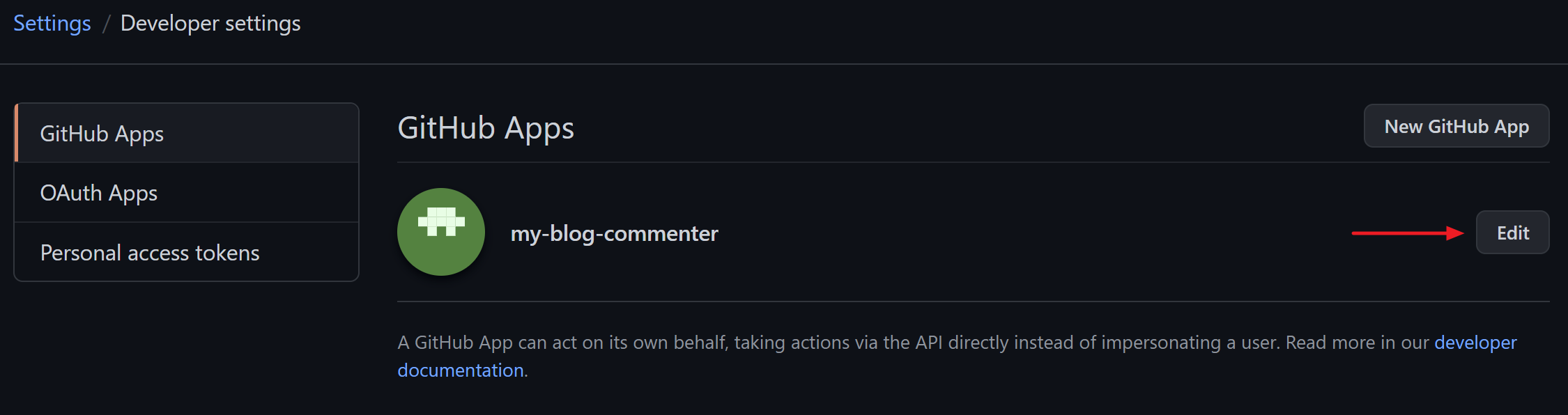
Task: Click the slash separator in the breadcrumb
Action: pos(106,24)
